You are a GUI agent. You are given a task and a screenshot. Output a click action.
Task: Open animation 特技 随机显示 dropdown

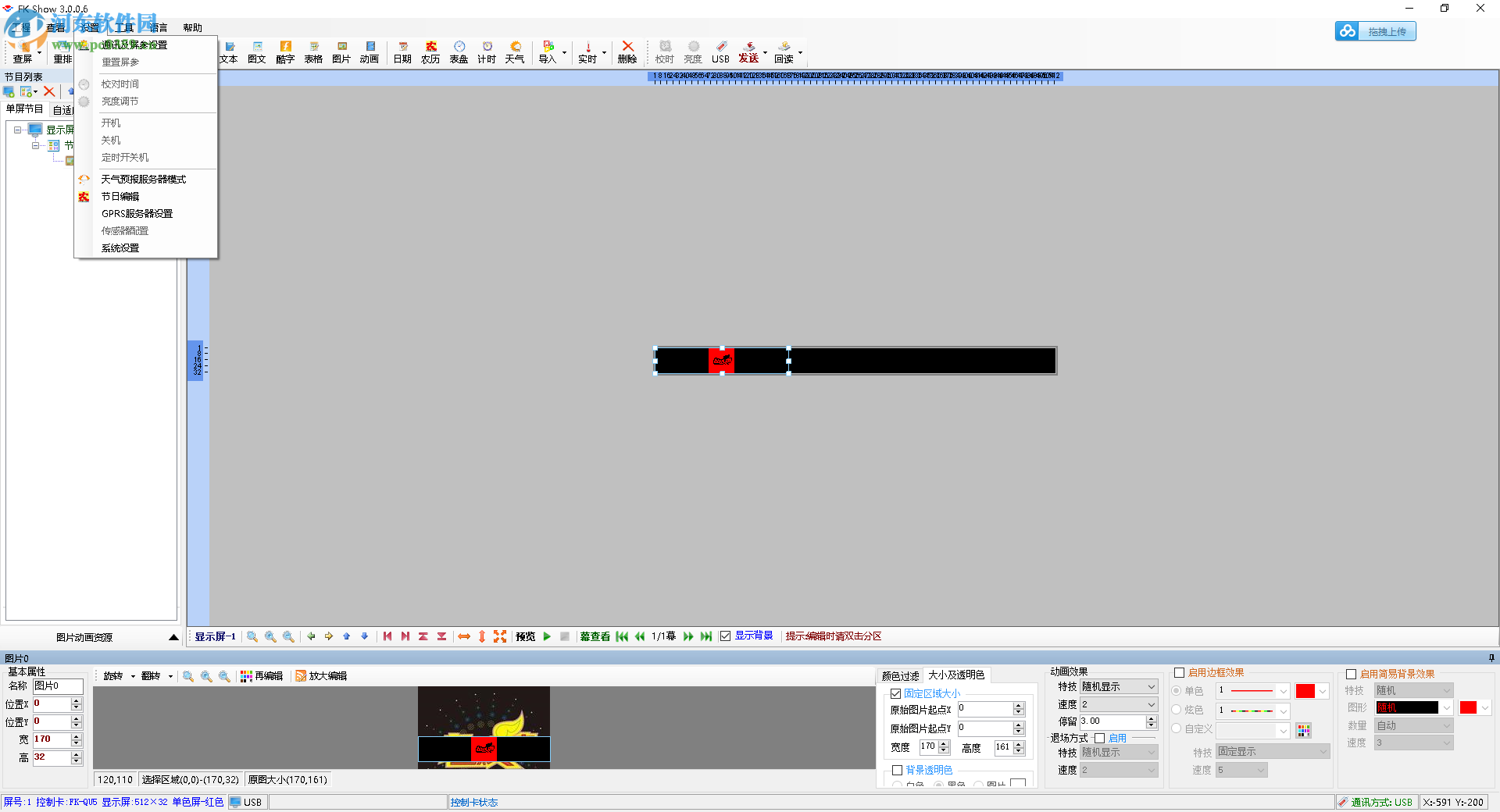1119,687
